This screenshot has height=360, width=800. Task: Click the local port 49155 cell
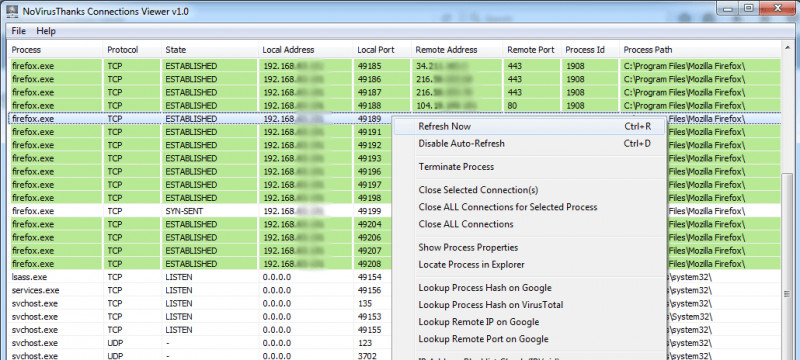click(373, 330)
